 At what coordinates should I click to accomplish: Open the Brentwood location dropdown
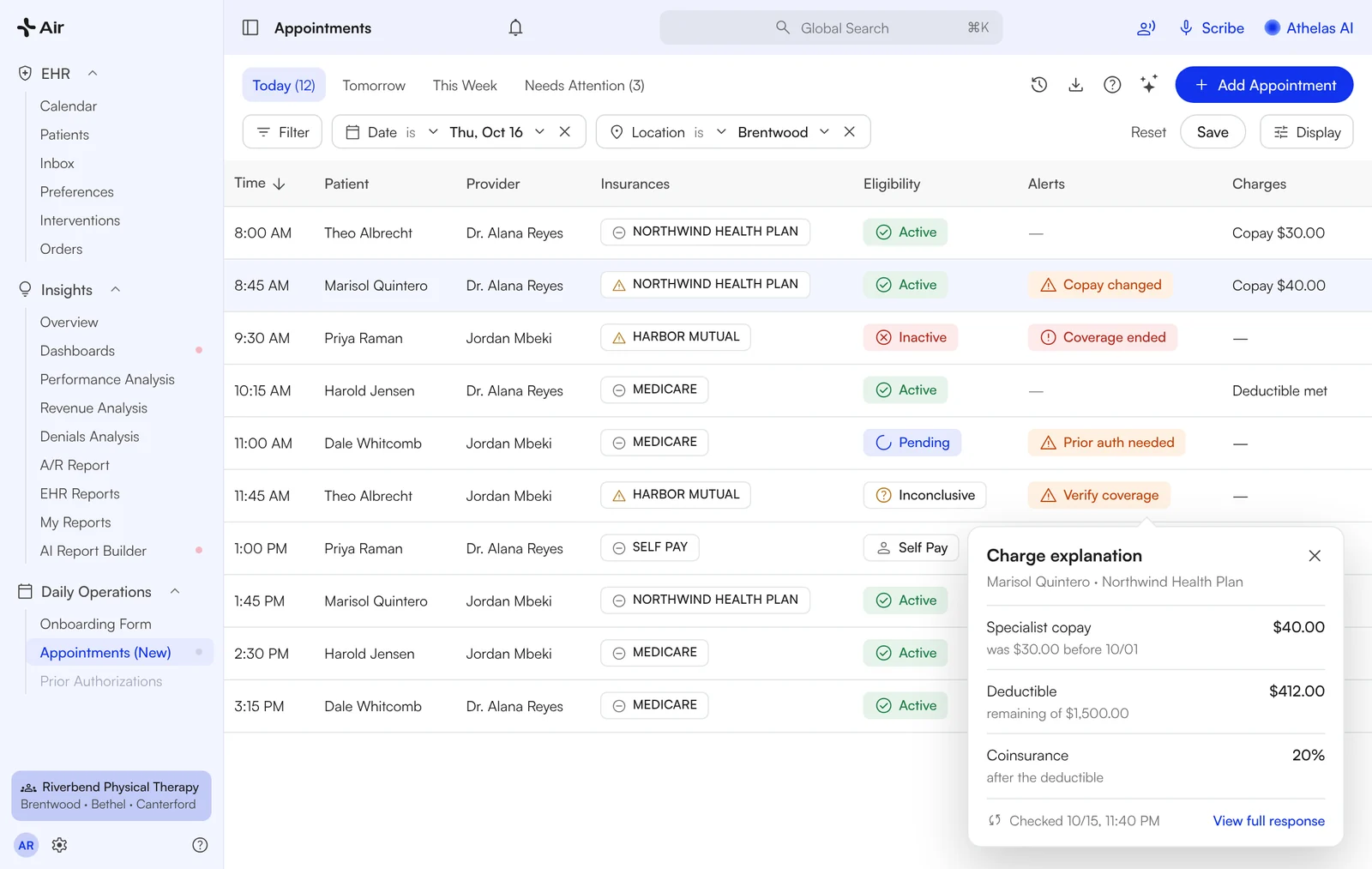click(783, 131)
